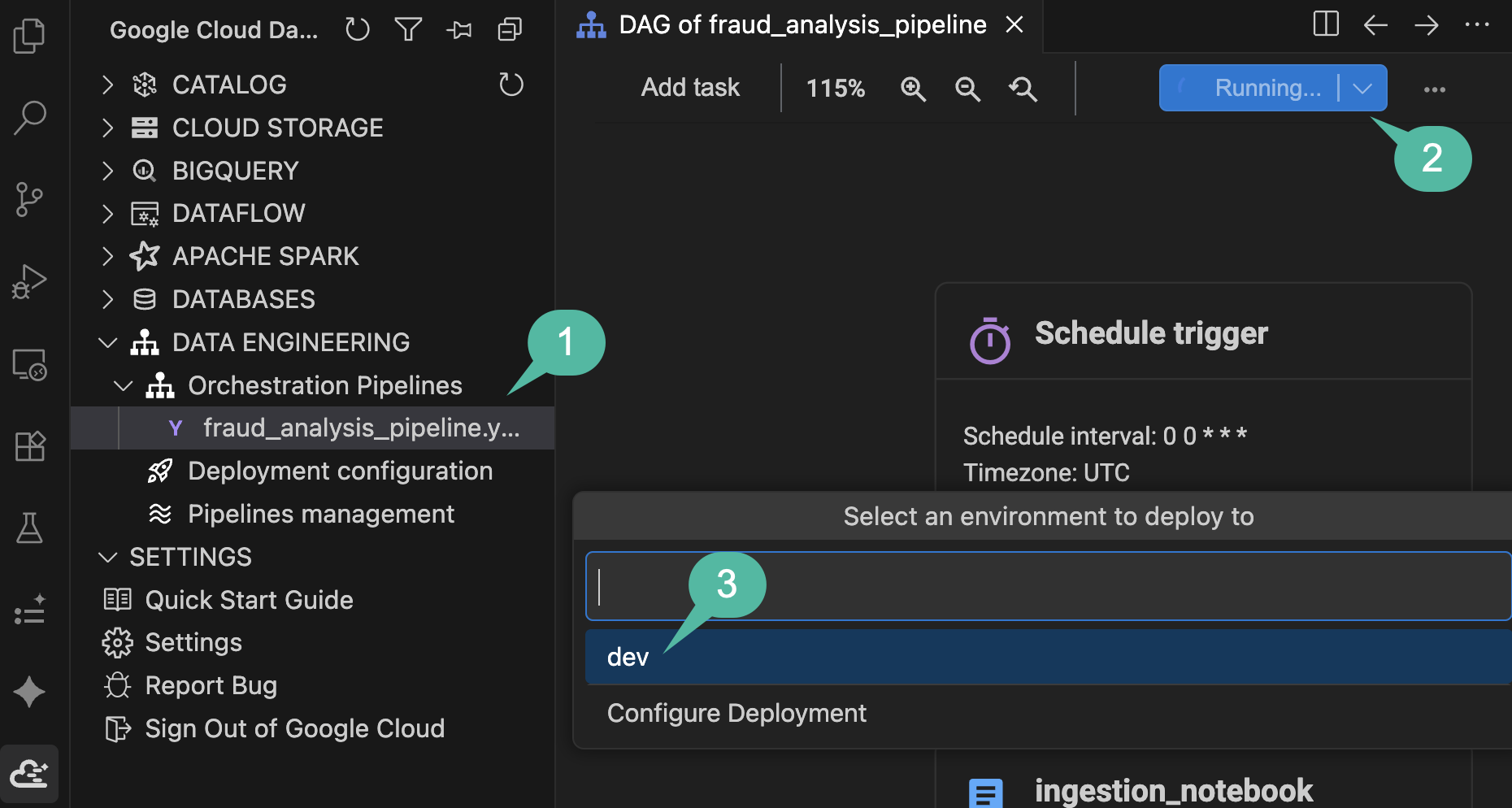Screen dimensions: 1512x808
Task: Open the Search view in activity bar
Action: point(29,118)
